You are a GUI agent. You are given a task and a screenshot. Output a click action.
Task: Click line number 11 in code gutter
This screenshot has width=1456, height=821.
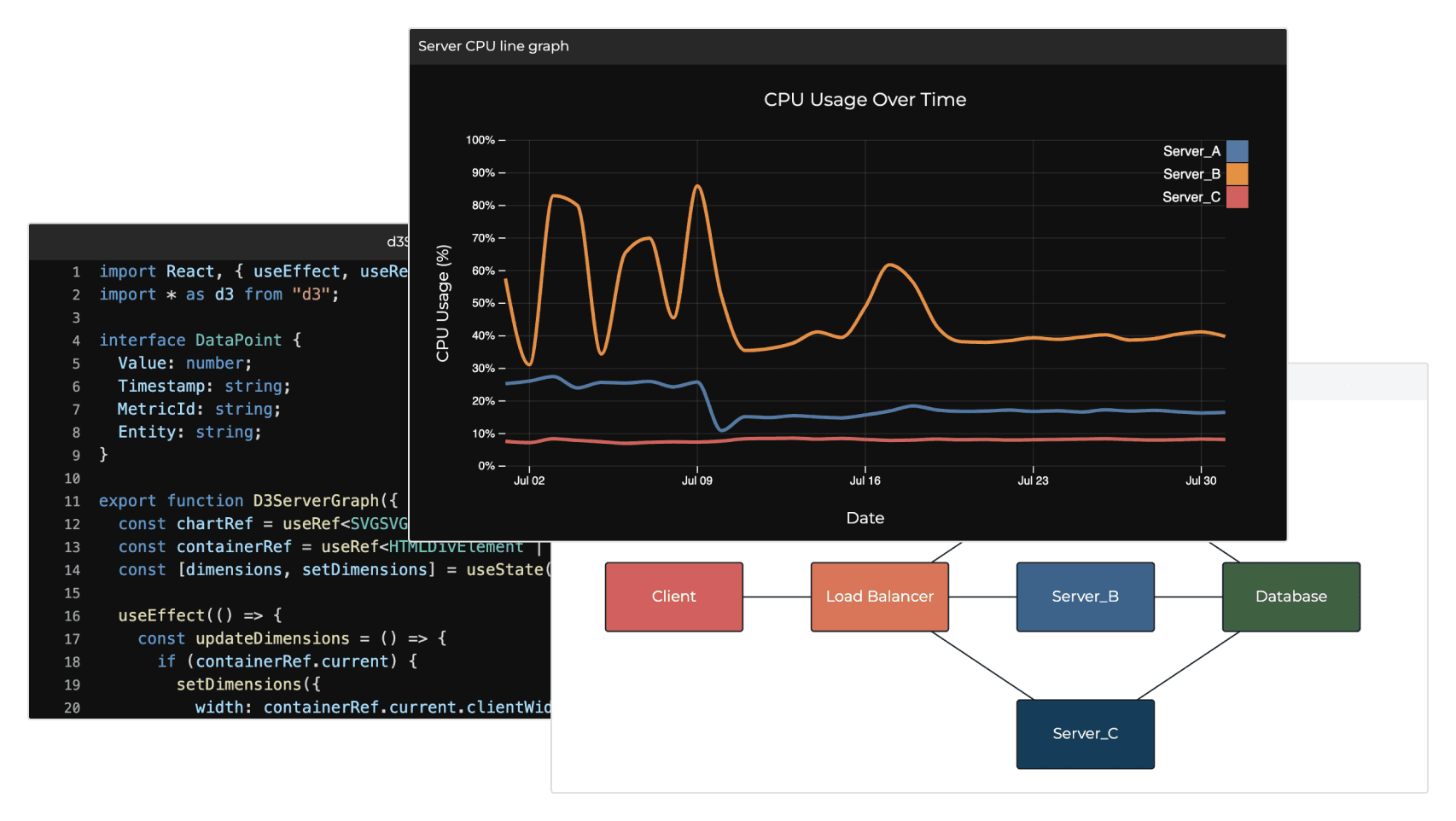click(73, 502)
